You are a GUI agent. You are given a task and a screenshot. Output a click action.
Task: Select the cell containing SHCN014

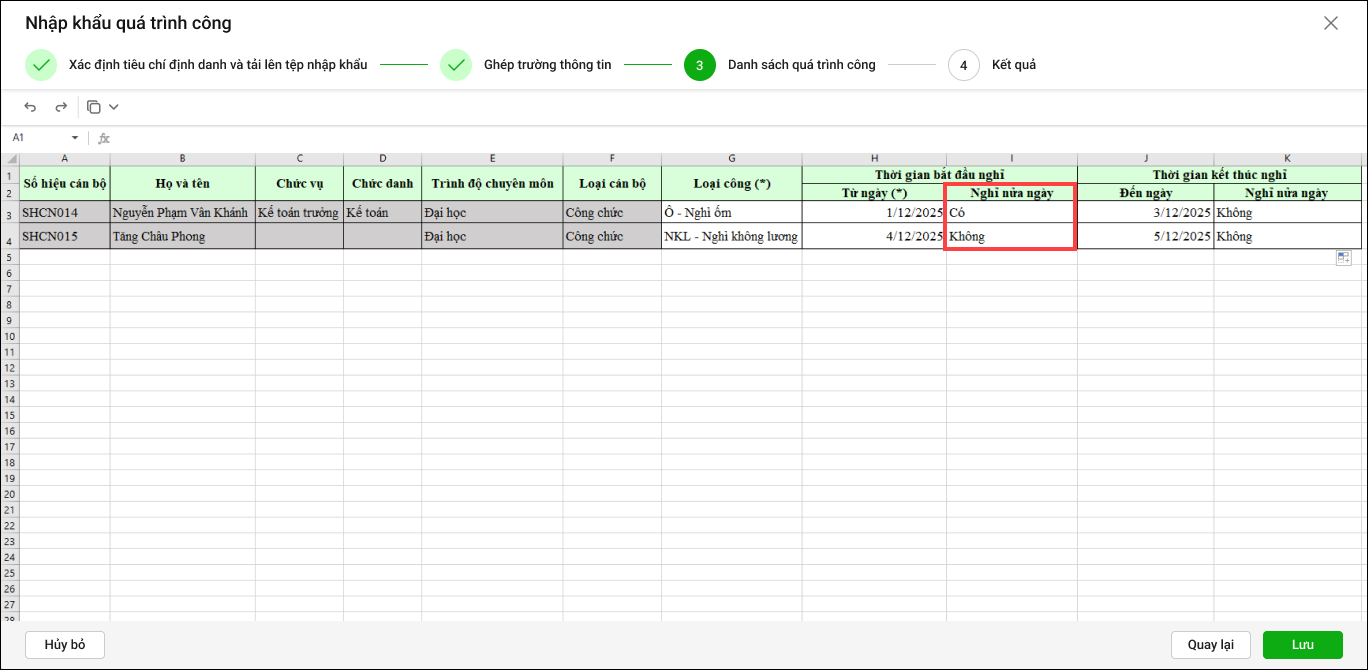[x=64, y=213]
